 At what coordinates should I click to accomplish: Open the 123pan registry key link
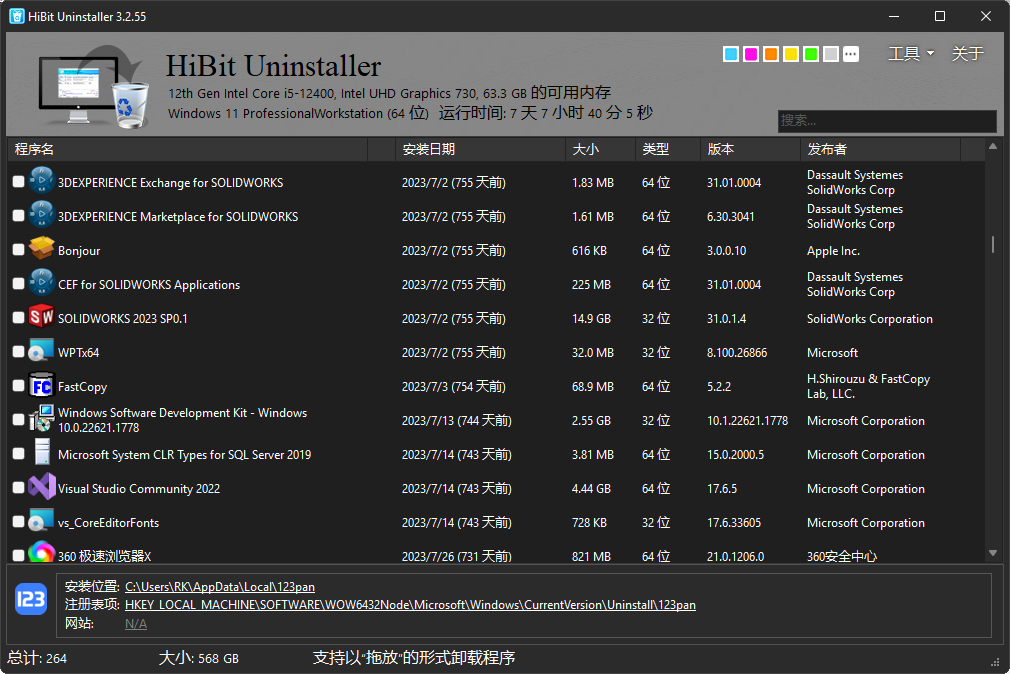point(410,605)
